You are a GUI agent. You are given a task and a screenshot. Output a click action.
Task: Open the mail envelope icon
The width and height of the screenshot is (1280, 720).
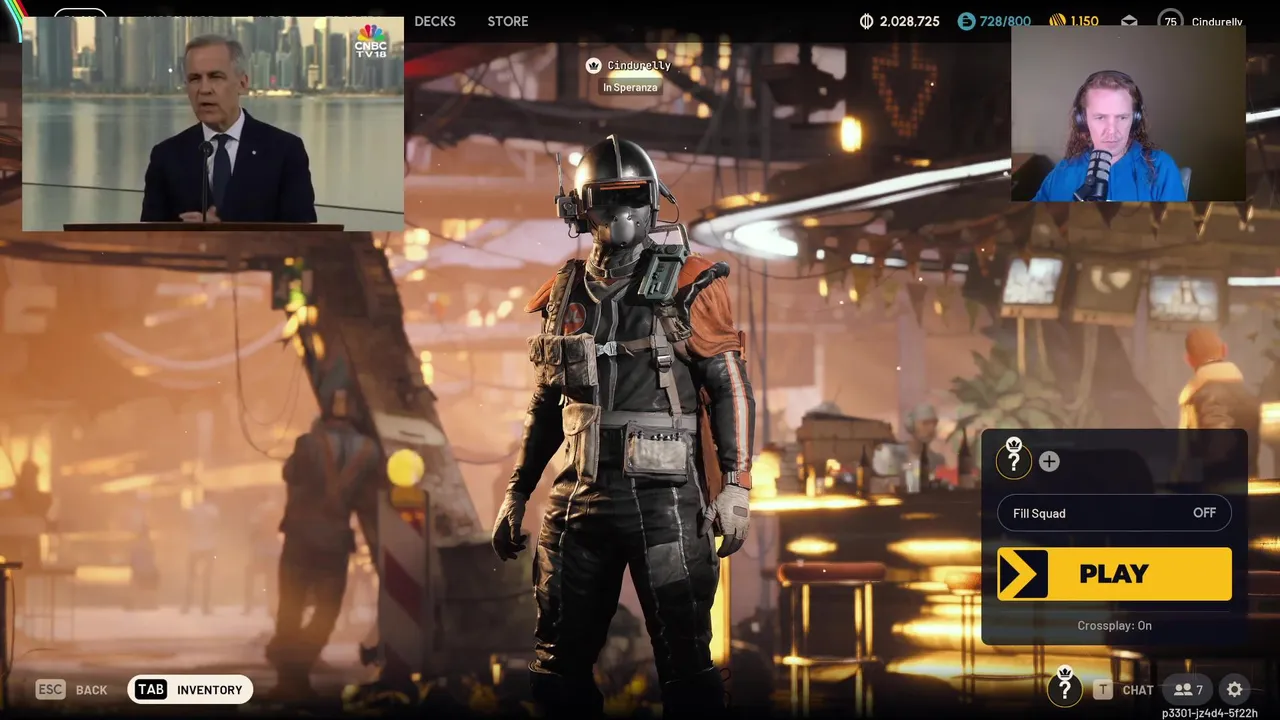click(1129, 21)
